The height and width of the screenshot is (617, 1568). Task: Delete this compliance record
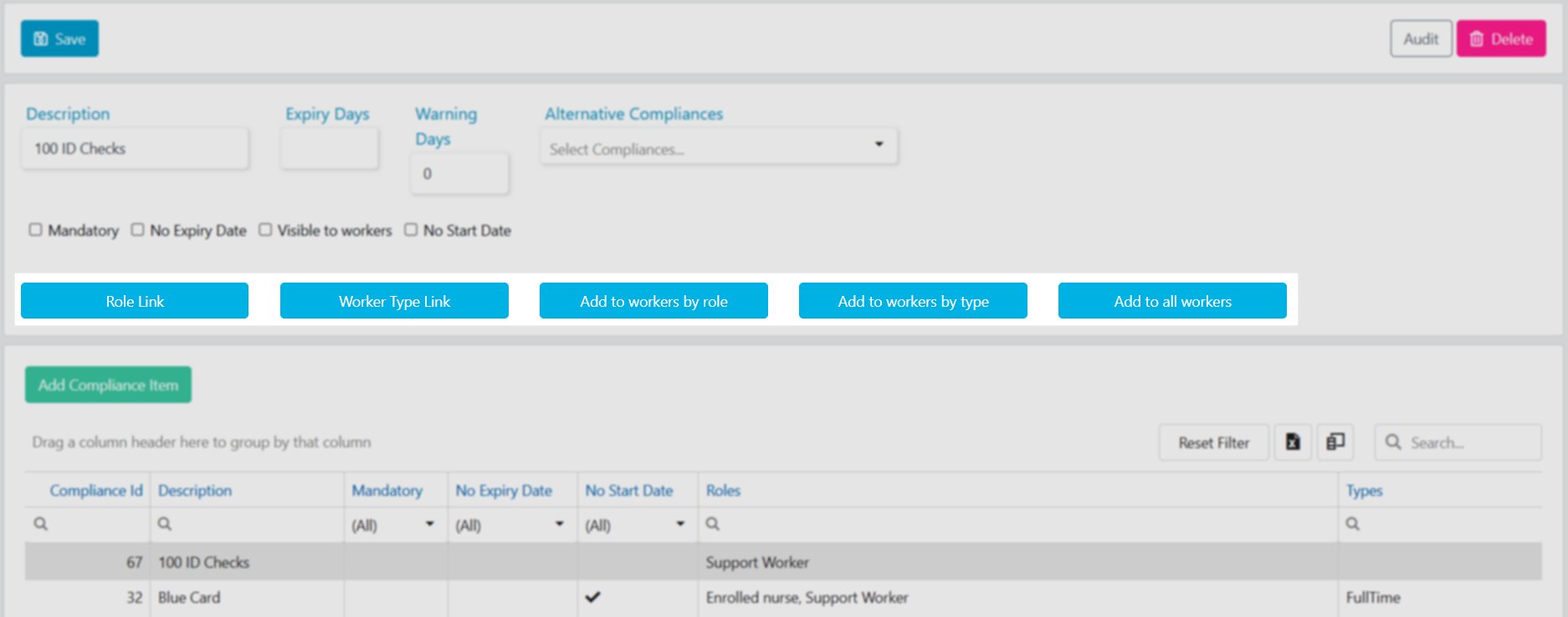tap(1501, 38)
